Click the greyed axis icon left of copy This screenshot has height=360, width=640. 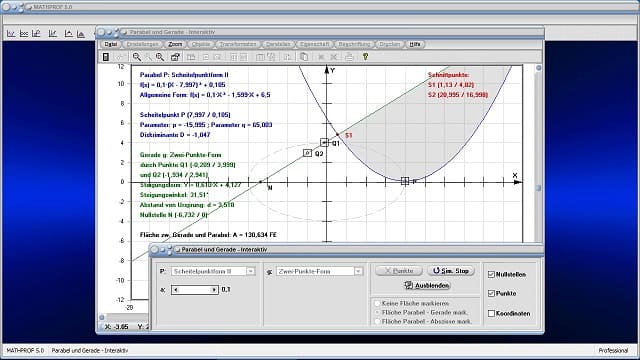point(287,57)
